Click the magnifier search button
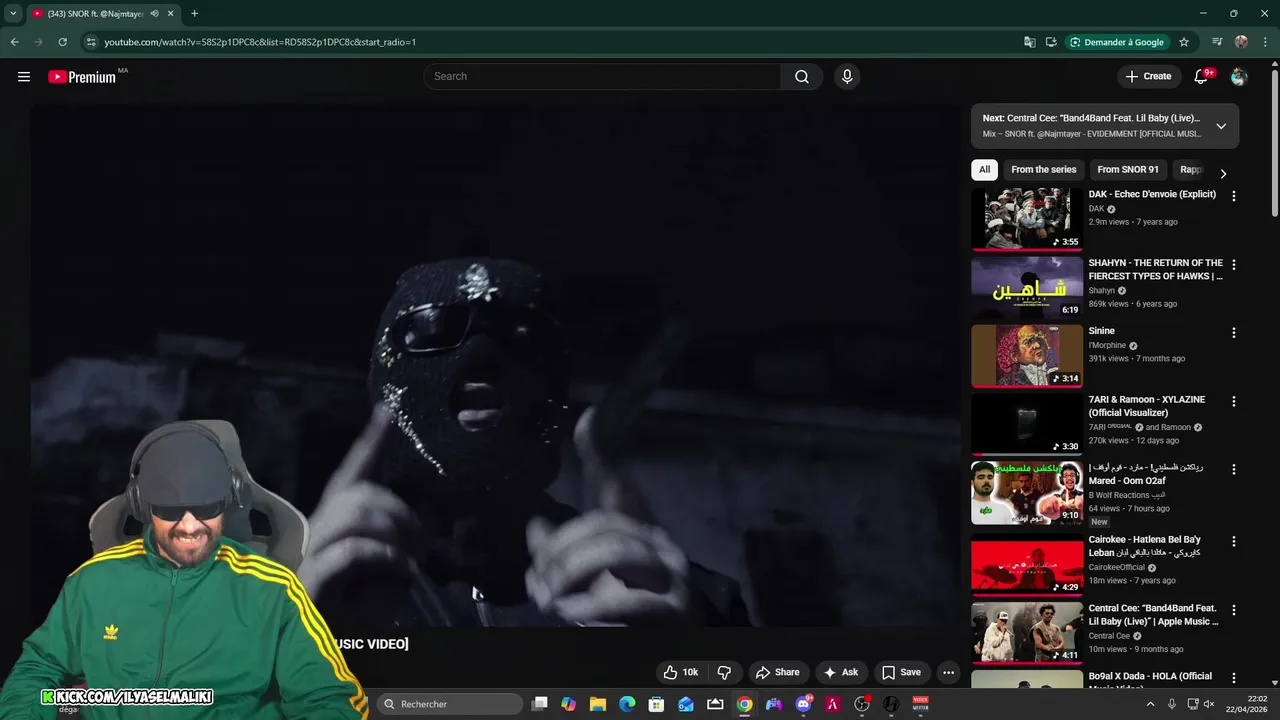The height and width of the screenshot is (720, 1280). 802,77
